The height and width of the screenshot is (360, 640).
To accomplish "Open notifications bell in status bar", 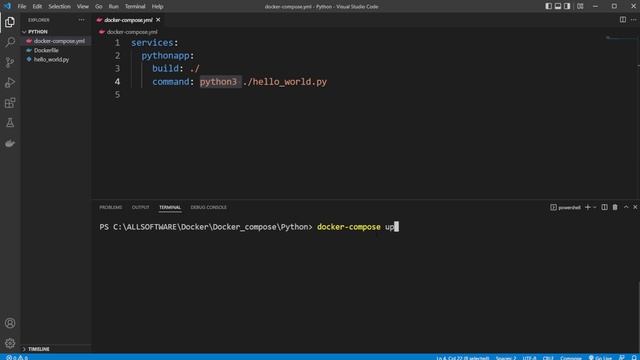I will tap(634, 357).
